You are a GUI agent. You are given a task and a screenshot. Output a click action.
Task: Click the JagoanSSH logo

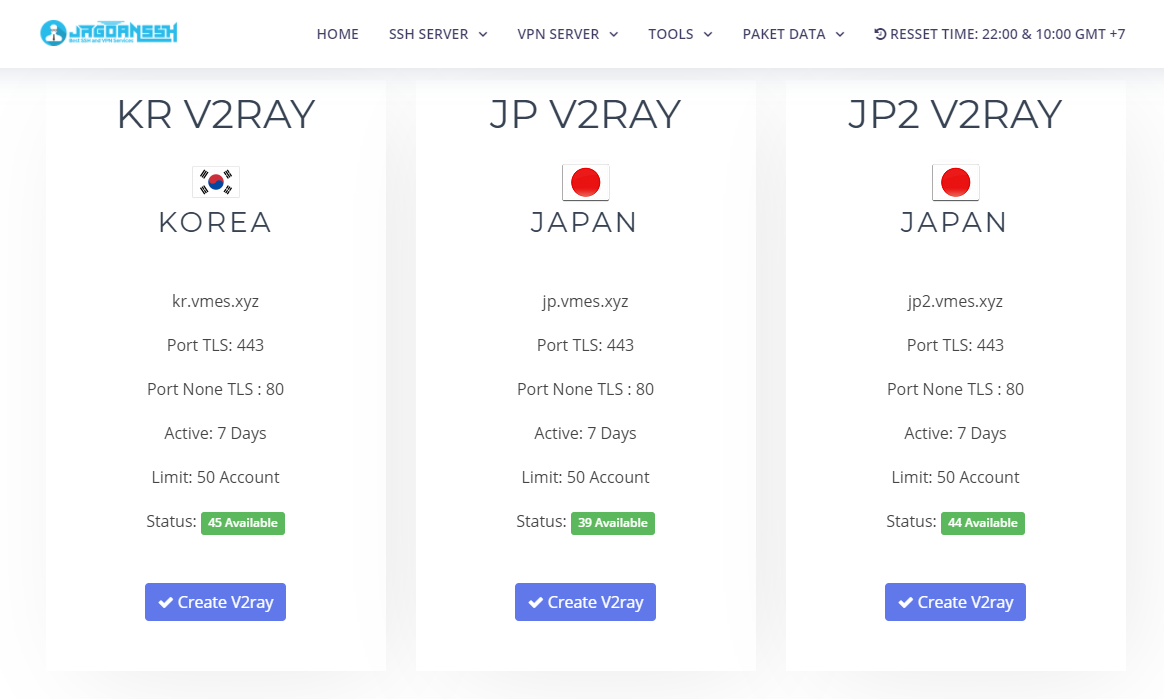point(109,33)
